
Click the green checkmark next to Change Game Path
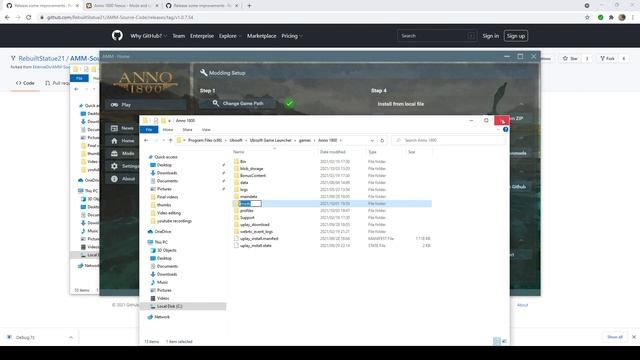[289, 103]
